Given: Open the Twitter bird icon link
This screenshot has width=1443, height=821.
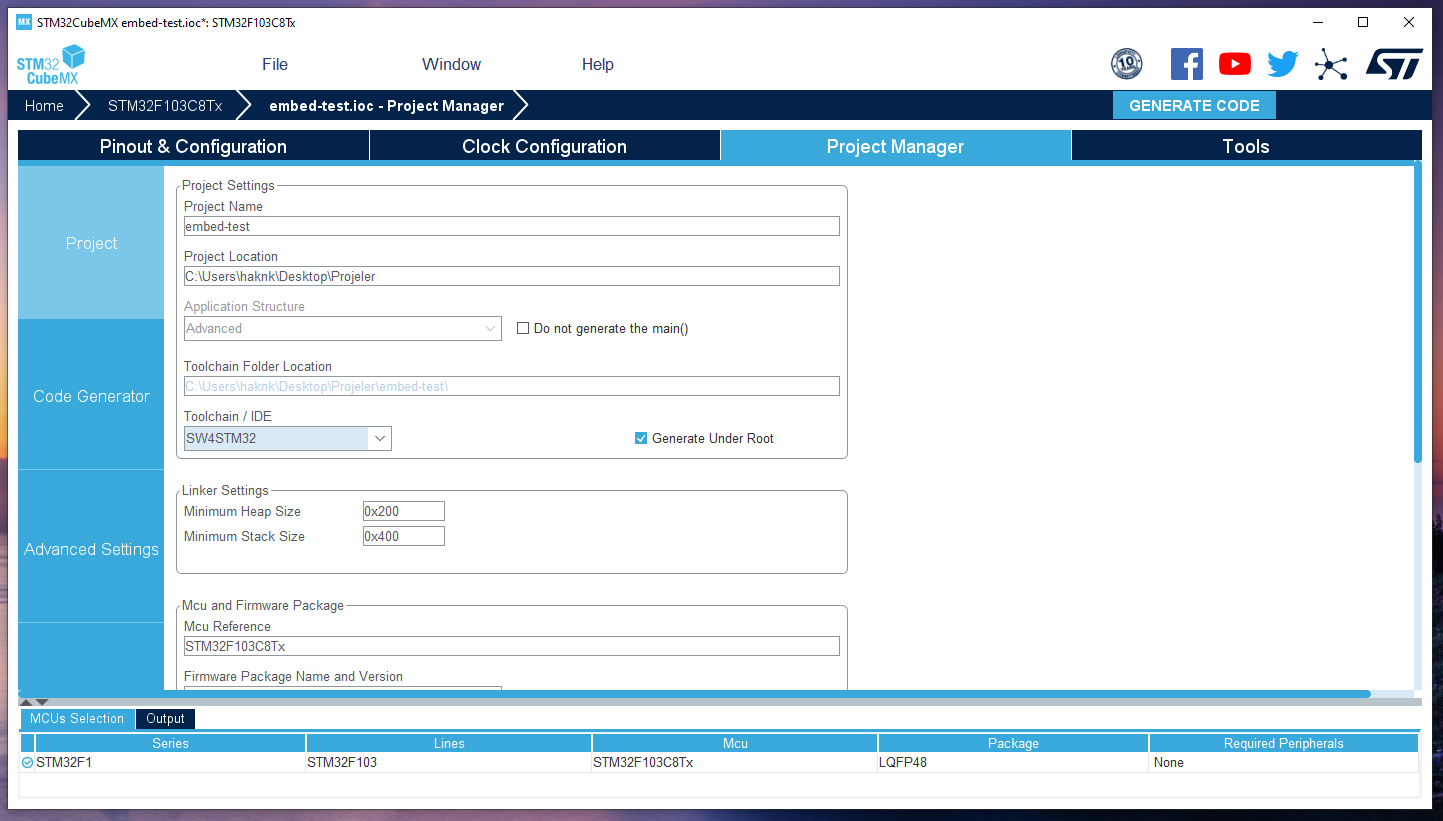Looking at the screenshot, I should (x=1283, y=64).
